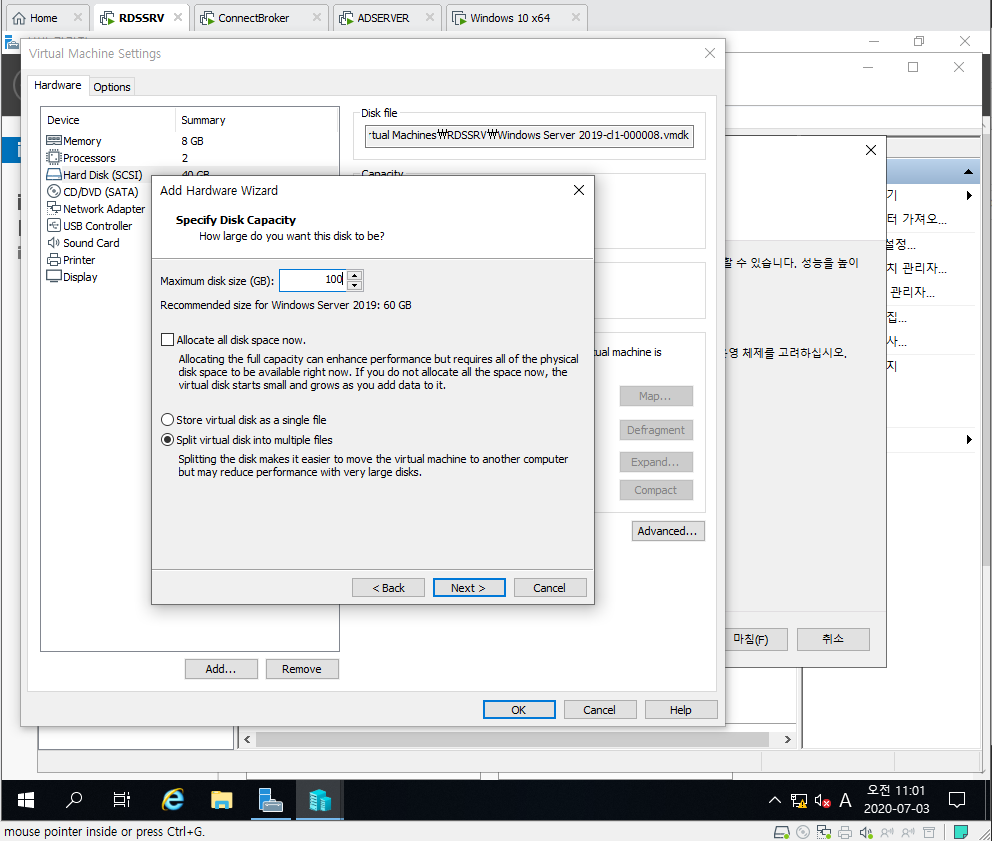The width and height of the screenshot is (992, 841).
Task: Close the Add Hardware Wizard dialog
Action: point(578,190)
